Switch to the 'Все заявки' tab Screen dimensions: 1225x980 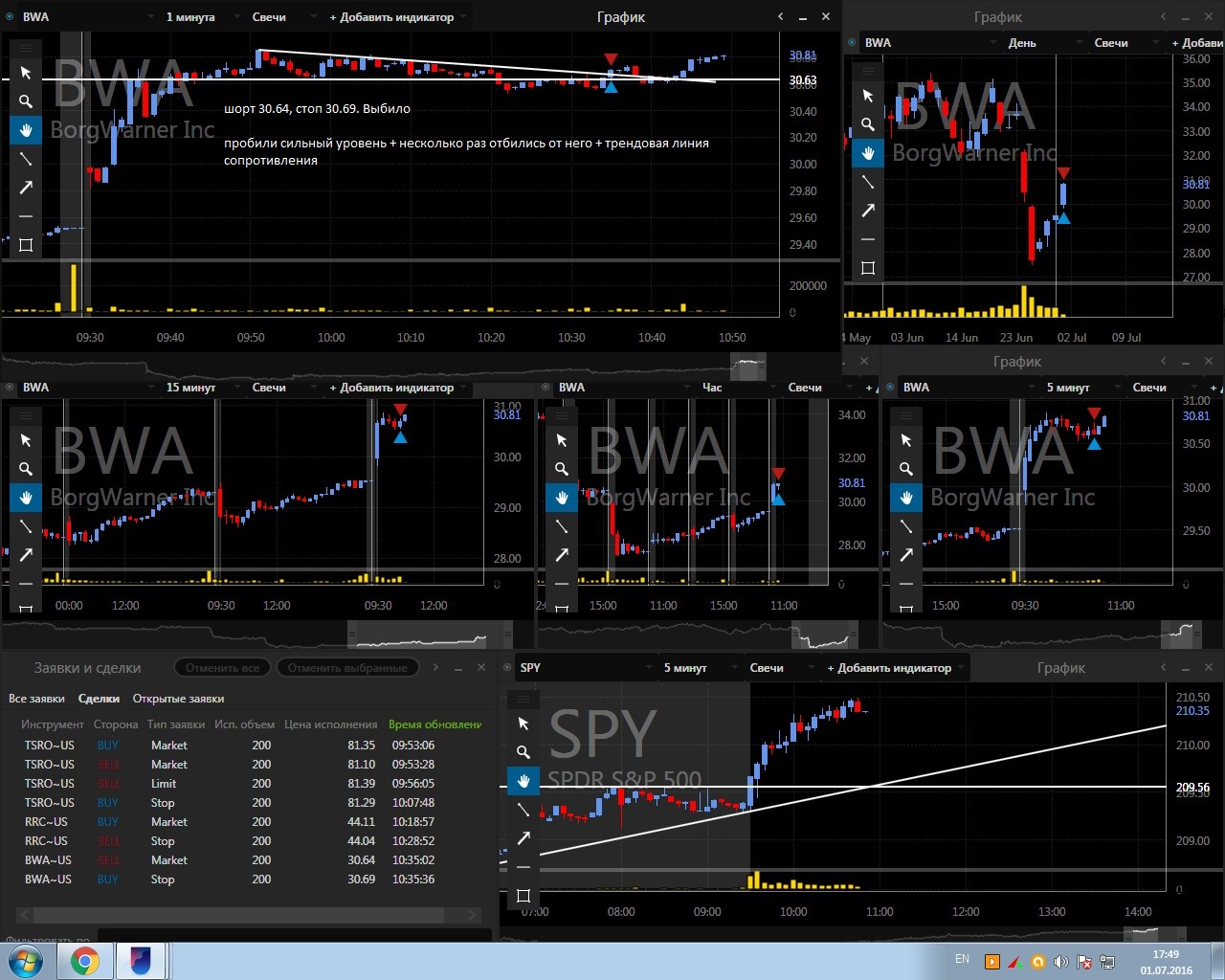[36, 699]
